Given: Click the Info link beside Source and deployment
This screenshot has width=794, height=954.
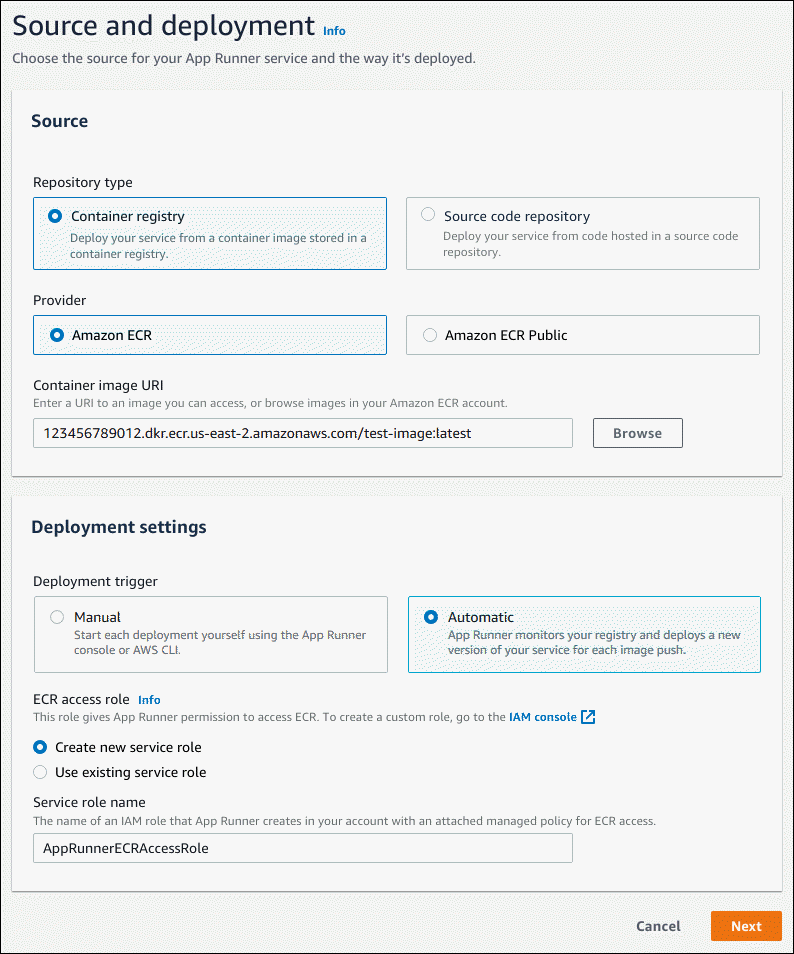Looking at the screenshot, I should [x=334, y=31].
